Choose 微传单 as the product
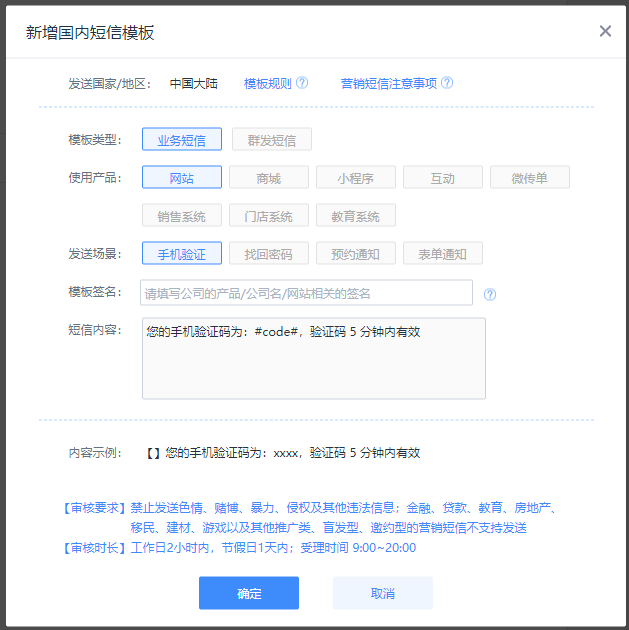Screen dimensions: 629x630 (x=529, y=178)
